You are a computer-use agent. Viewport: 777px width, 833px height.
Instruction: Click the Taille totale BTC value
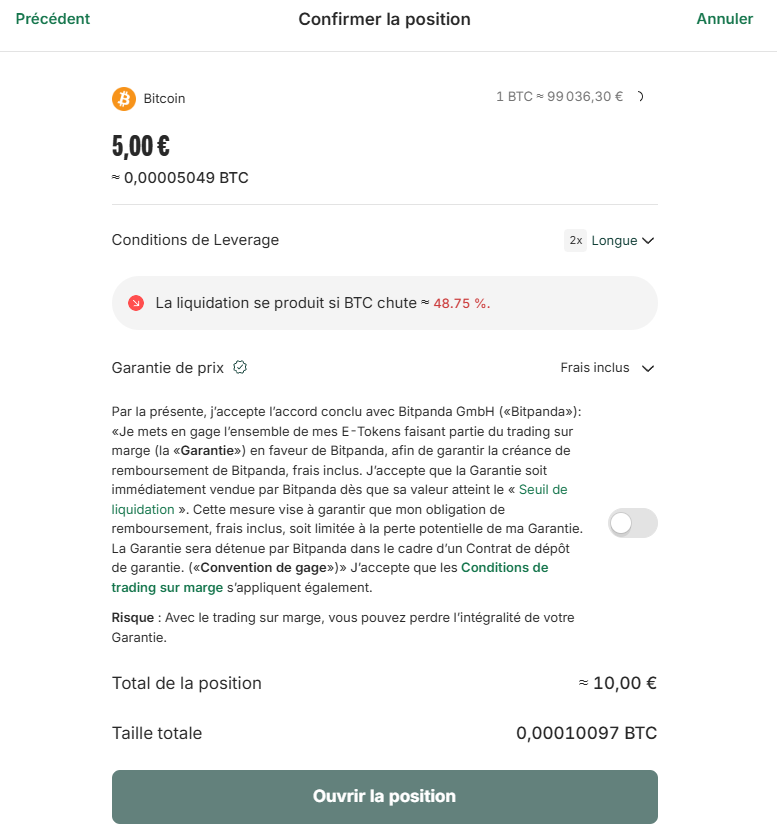coord(586,733)
